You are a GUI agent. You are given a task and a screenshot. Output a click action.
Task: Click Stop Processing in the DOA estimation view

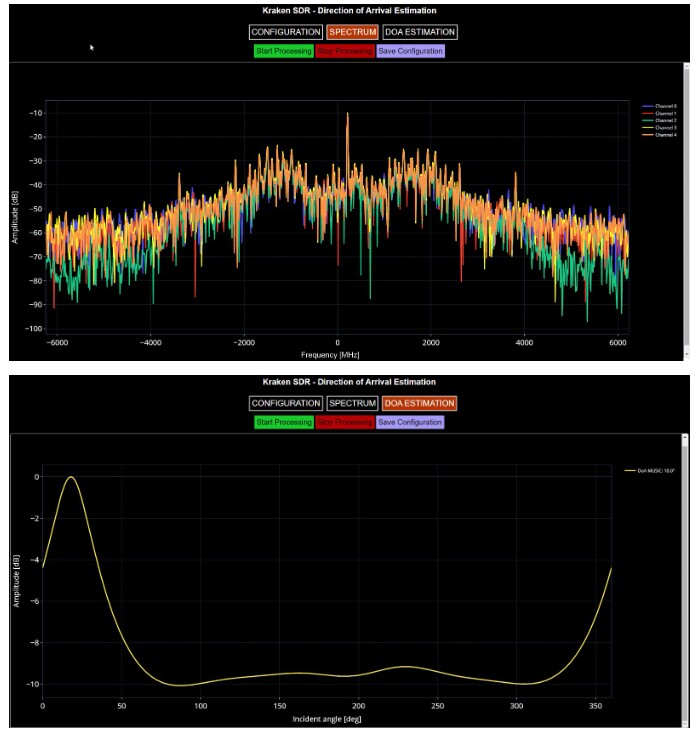point(345,422)
